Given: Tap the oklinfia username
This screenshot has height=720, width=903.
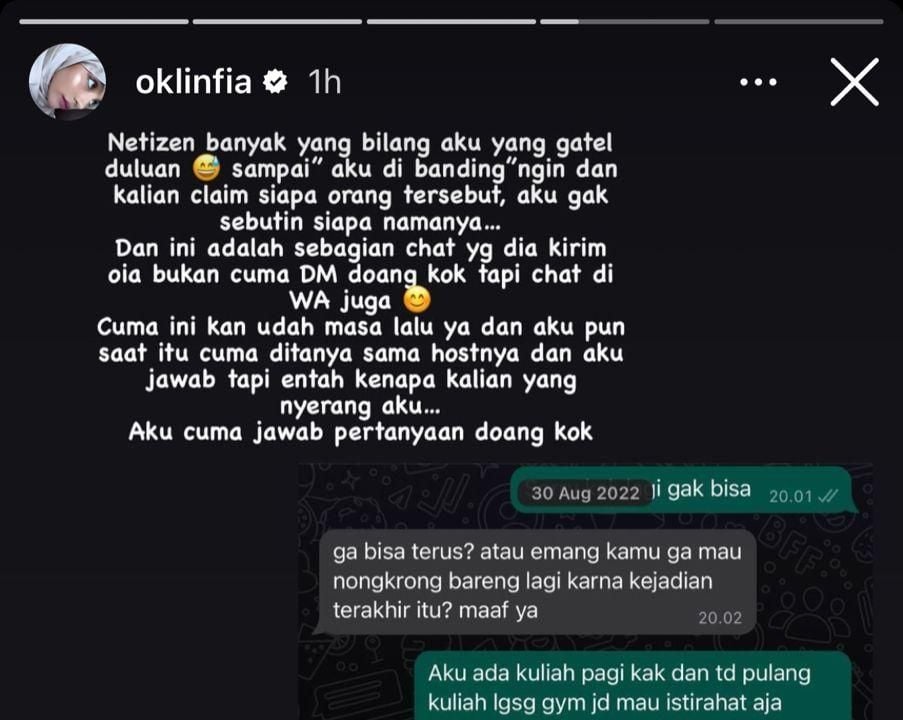Looking at the screenshot, I should click(194, 82).
